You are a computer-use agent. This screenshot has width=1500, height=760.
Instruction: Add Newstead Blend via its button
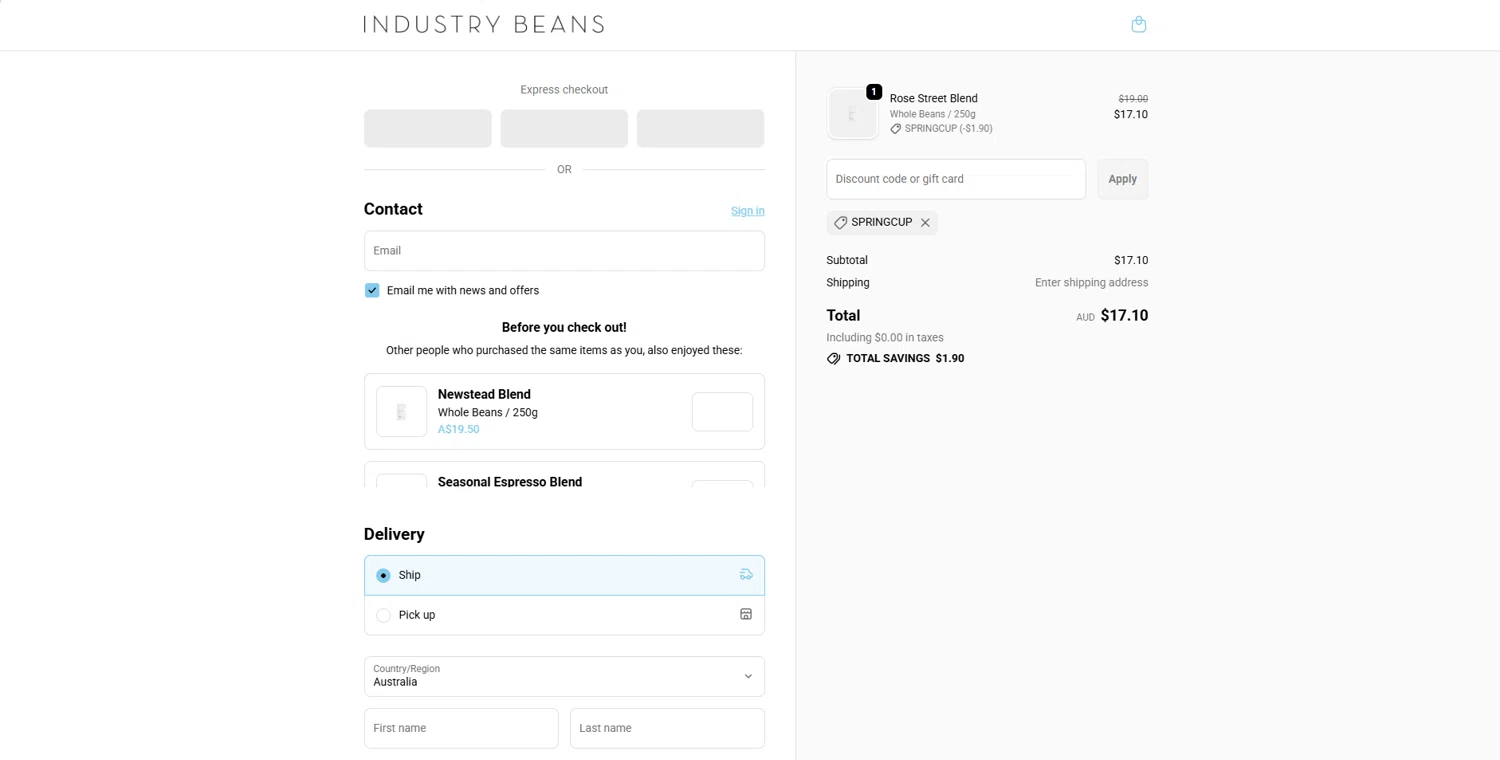tap(722, 412)
